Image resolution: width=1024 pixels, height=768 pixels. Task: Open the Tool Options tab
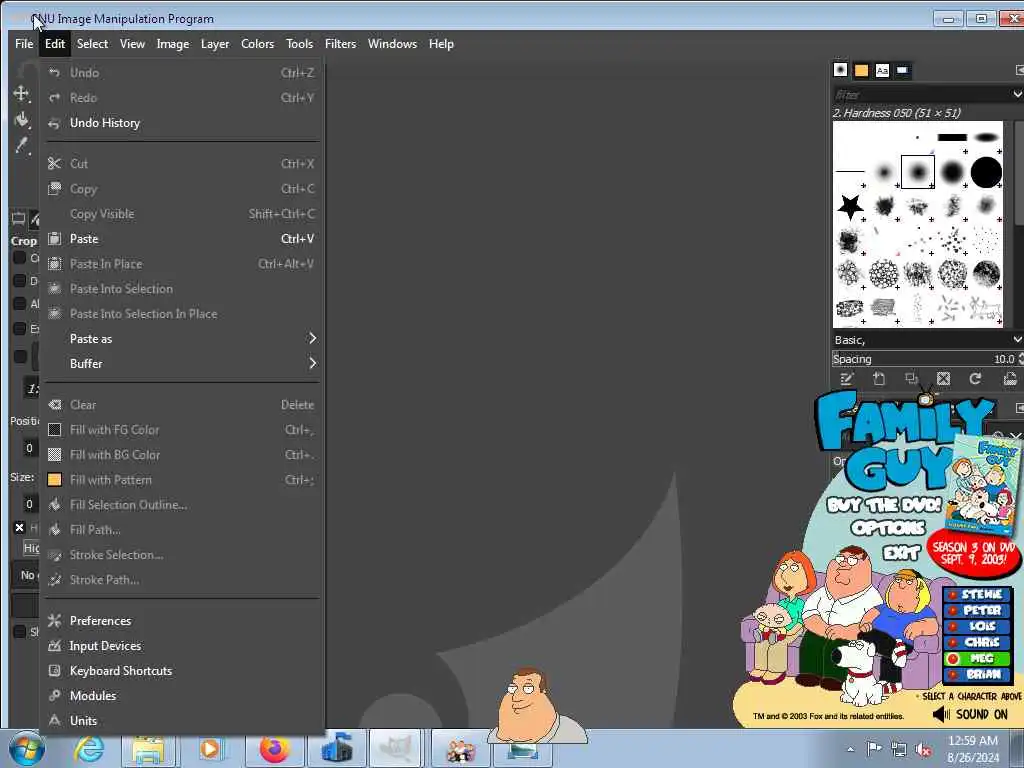pos(18,219)
